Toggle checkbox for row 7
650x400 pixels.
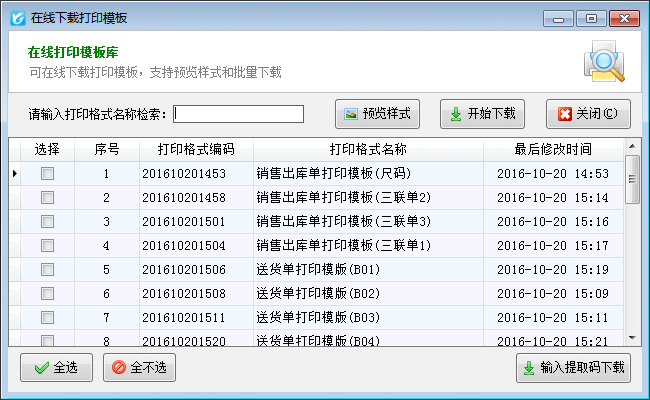47,317
